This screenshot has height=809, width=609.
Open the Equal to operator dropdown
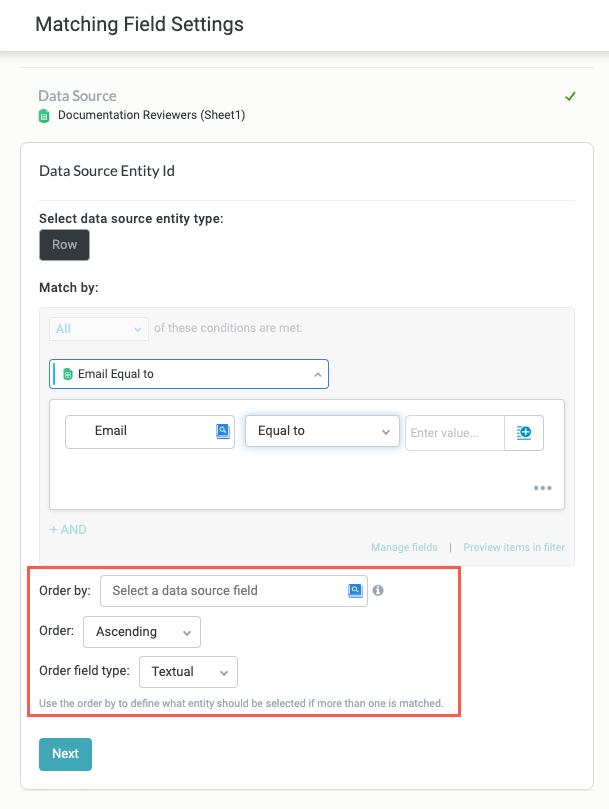click(321, 431)
